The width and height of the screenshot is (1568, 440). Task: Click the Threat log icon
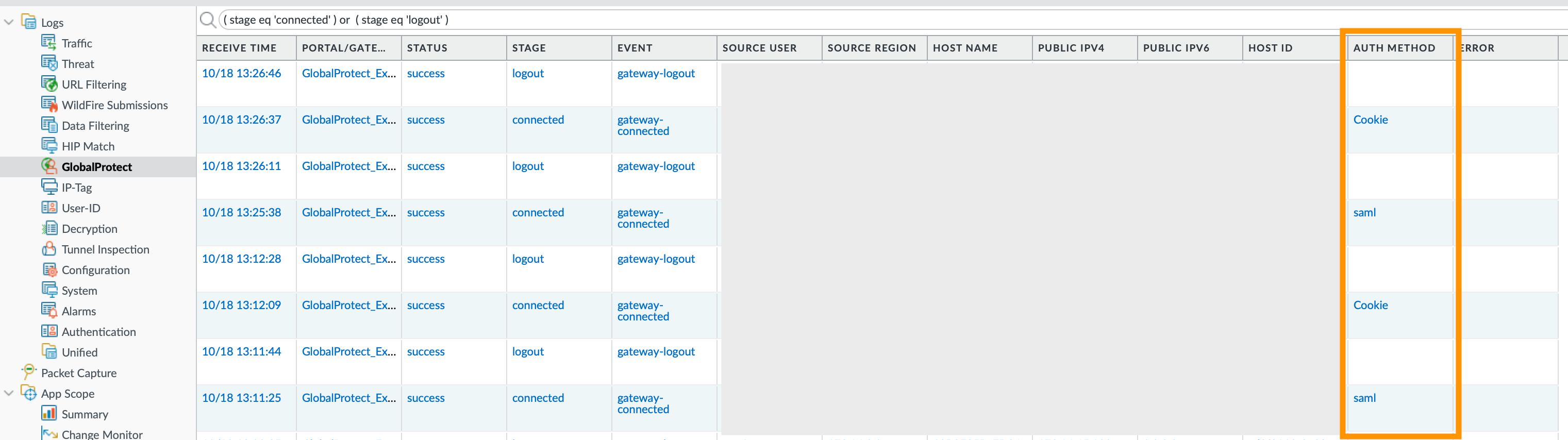48,63
